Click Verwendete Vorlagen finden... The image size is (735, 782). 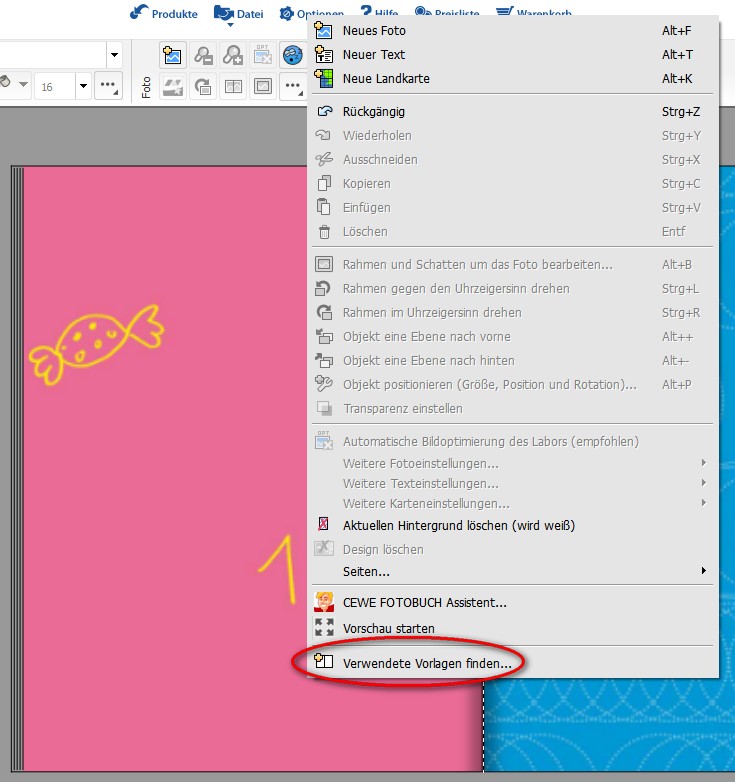point(427,662)
